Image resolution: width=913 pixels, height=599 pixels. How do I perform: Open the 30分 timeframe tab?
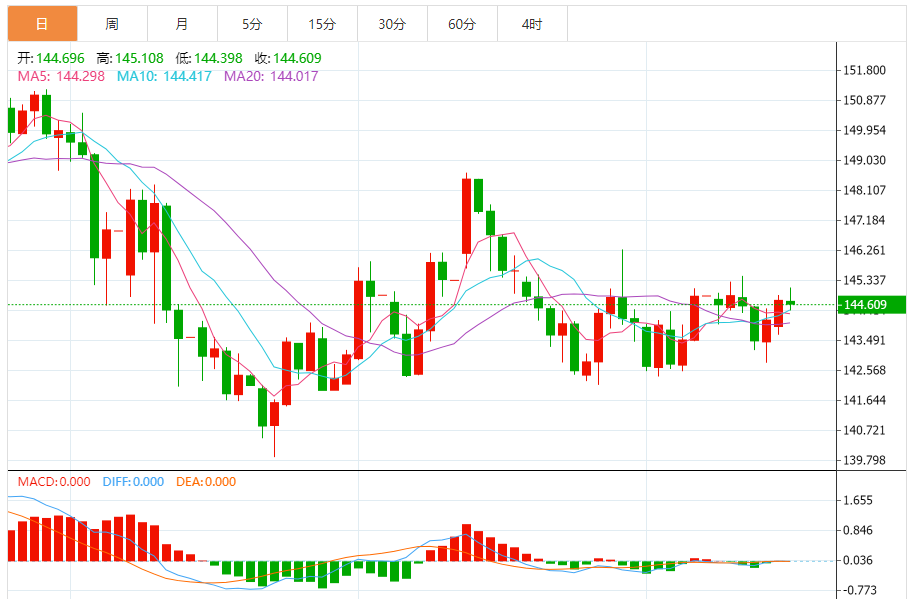click(392, 24)
